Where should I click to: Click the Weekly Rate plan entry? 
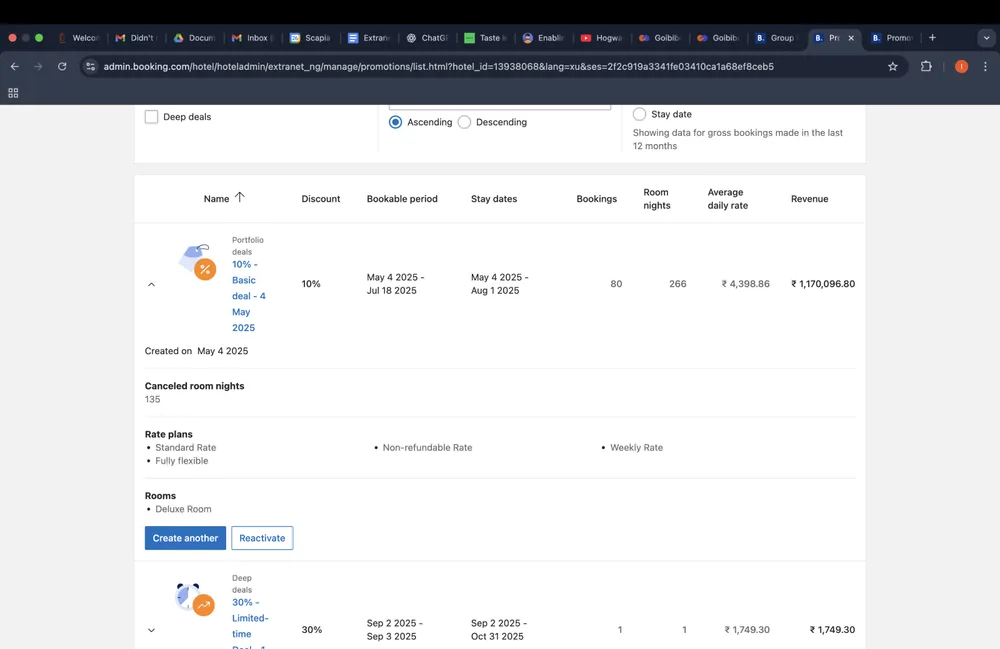coord(636,448)
